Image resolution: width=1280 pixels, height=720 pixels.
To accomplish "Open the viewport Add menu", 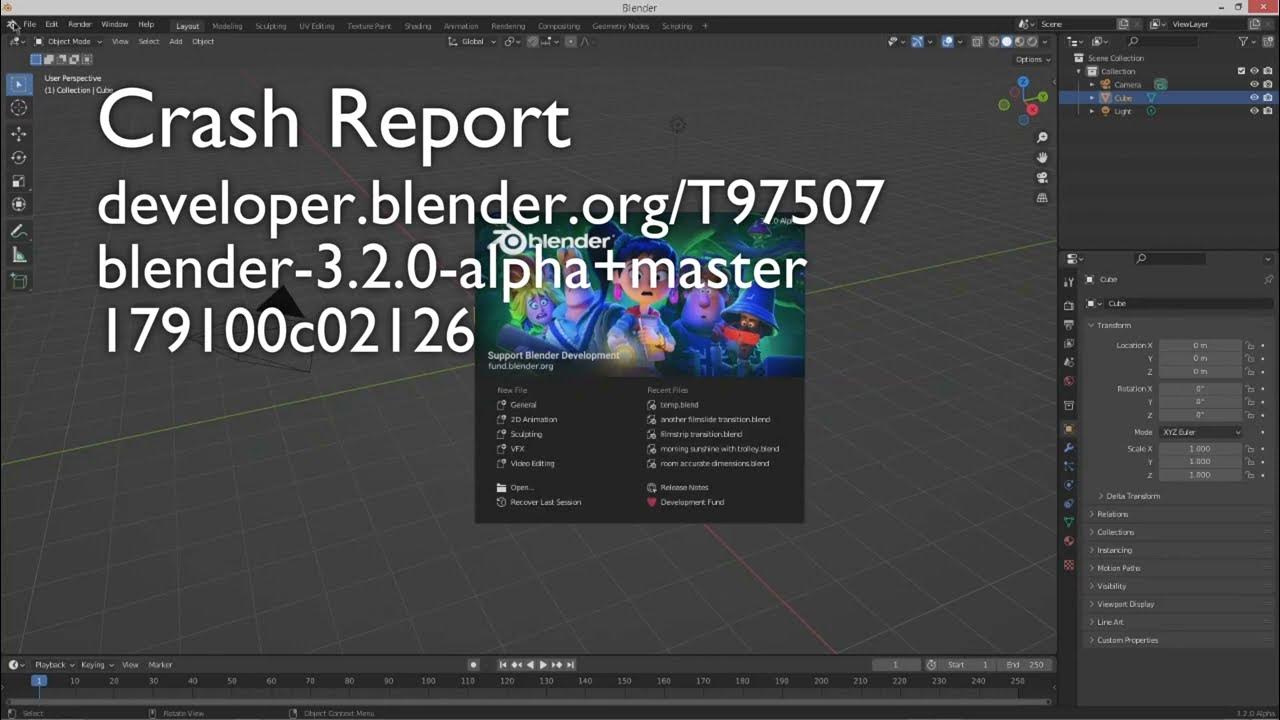I will click(x=176, y=41).
